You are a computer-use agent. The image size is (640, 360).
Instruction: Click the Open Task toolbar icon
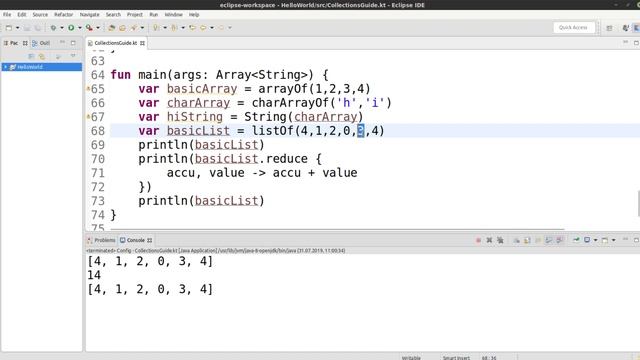(x=122, y=28)
